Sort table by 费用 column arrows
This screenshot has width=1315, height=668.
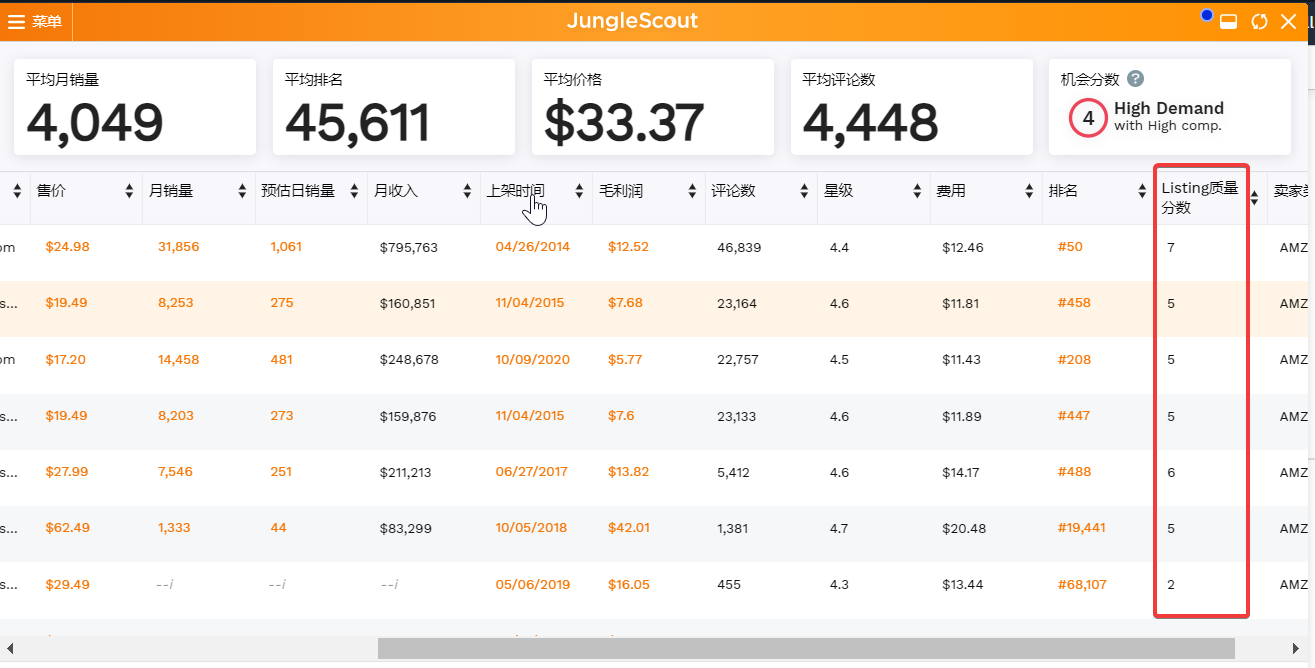[x=1028, y=191]
